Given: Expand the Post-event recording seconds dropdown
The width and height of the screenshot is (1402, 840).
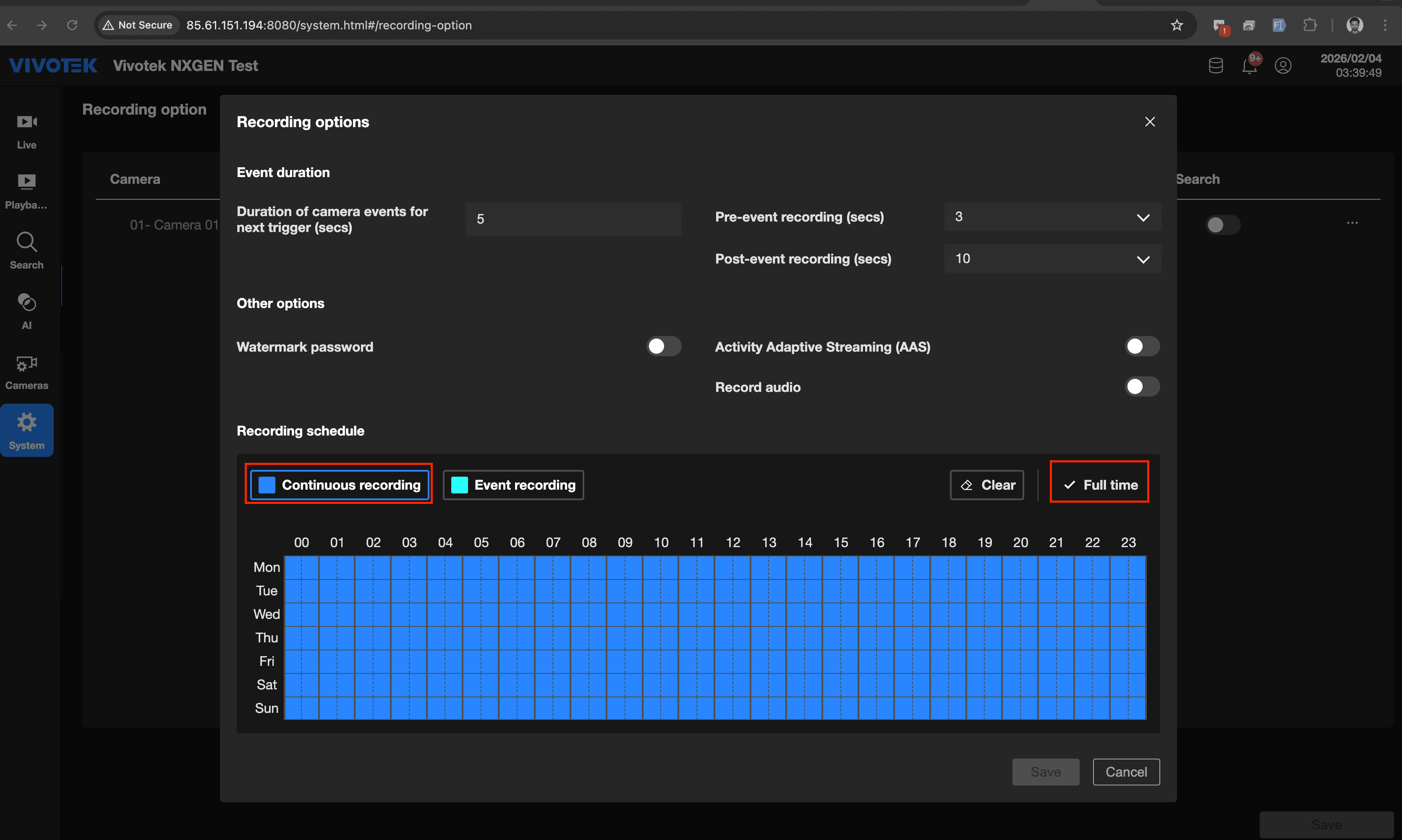Looking at the screenshot, I should 1052,259.
